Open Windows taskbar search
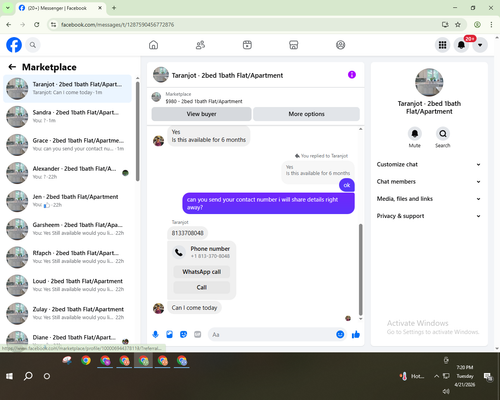500x400 pixels. click(x=28, y=376)
